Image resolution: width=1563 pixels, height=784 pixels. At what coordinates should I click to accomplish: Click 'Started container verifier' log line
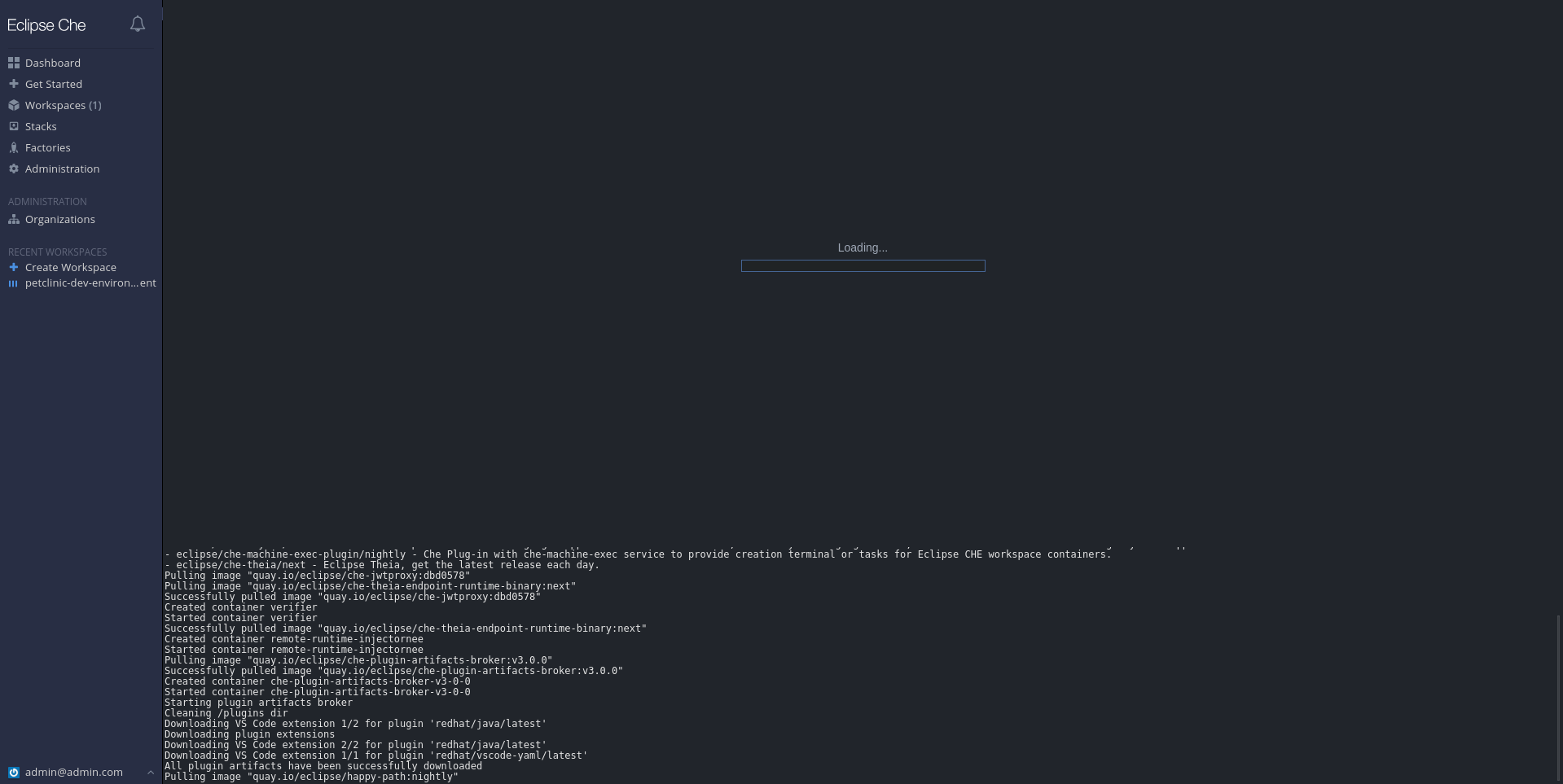tap(241, 618)
